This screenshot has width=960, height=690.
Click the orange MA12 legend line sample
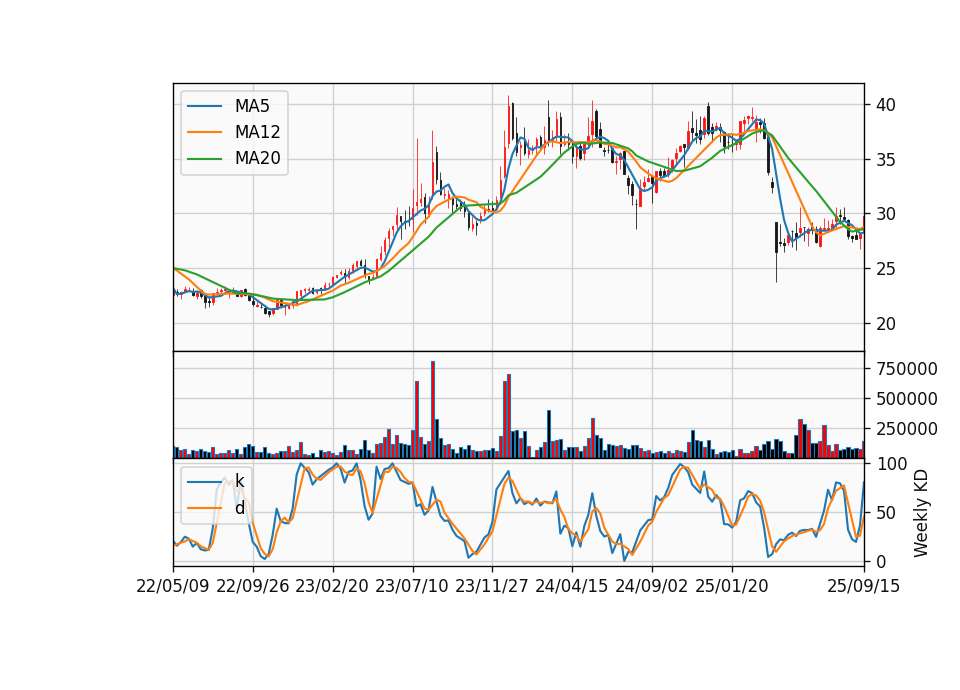tap(204, 132)
